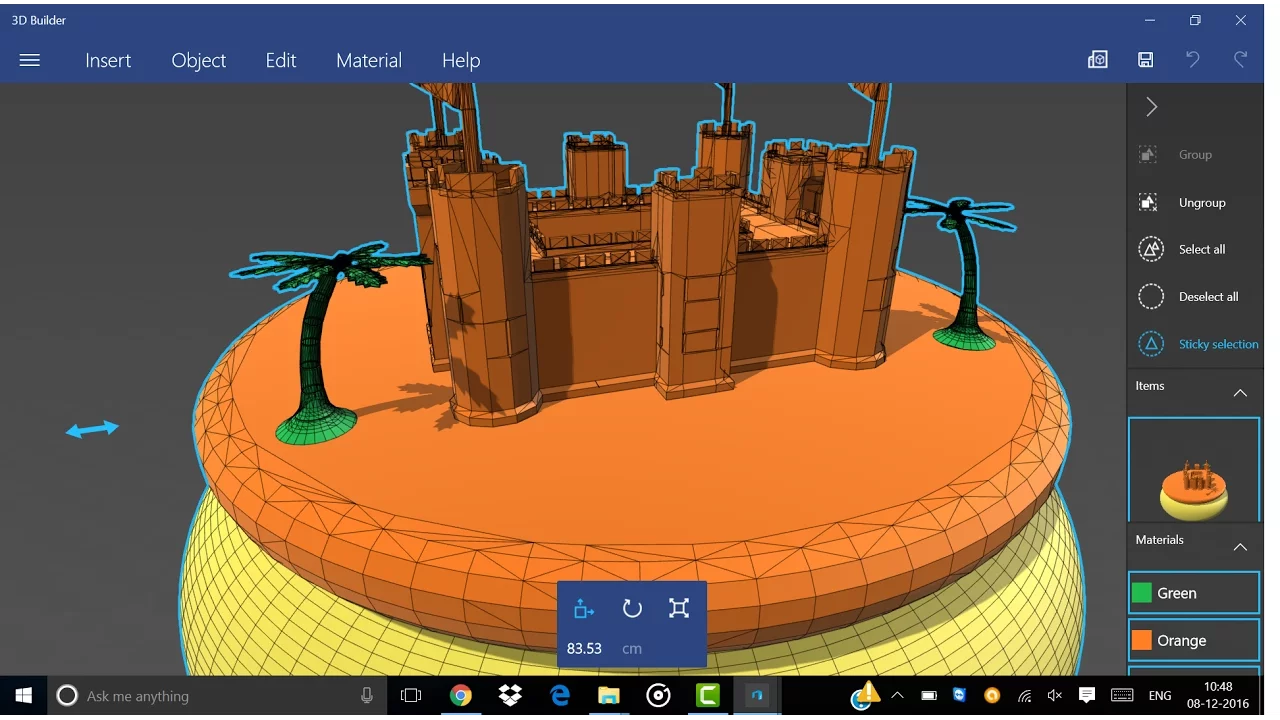
Task: Open the Windows Start menu
Action: pyautogui.click(x=24, y=696)
